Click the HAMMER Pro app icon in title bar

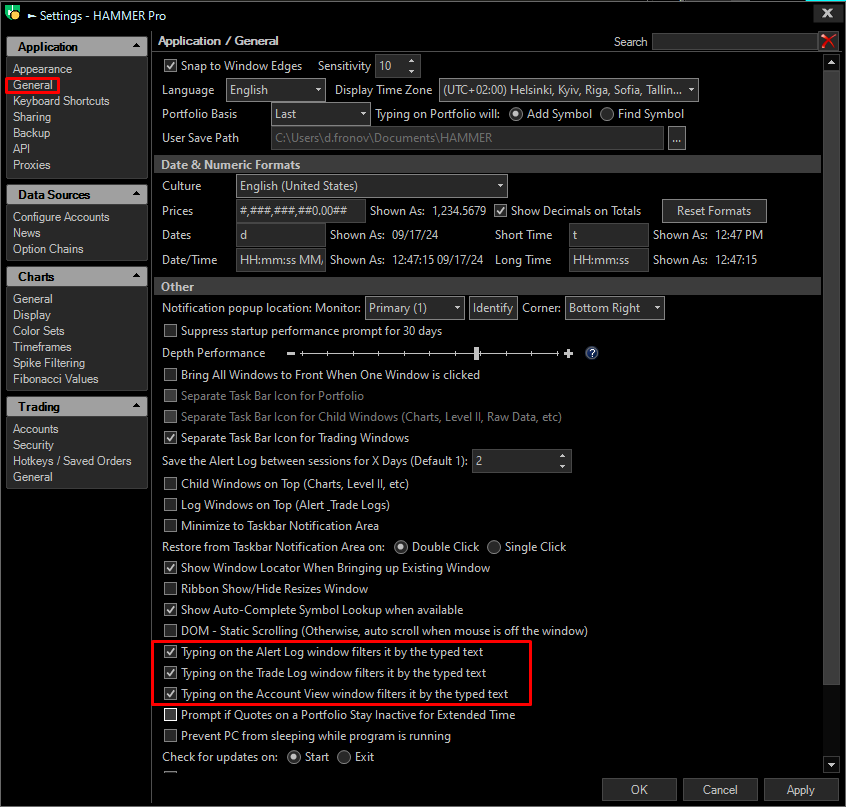pyautogui.click(x=12, y=12)
